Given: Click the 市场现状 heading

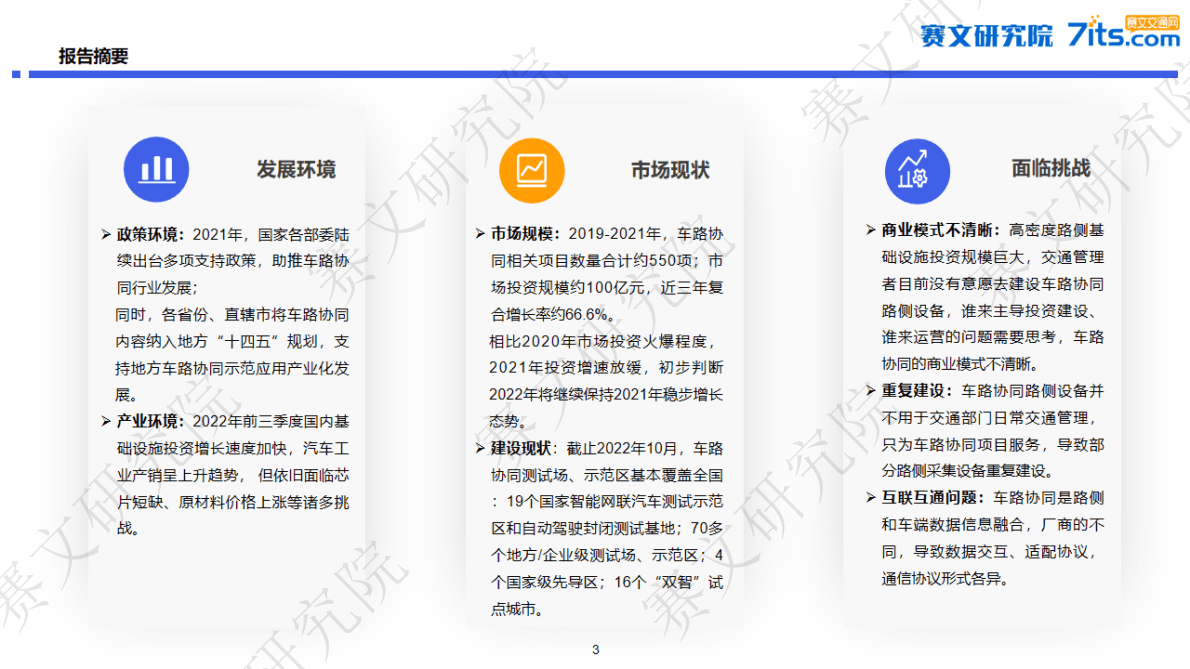Looking at the screenshot, I should (668, 169).
